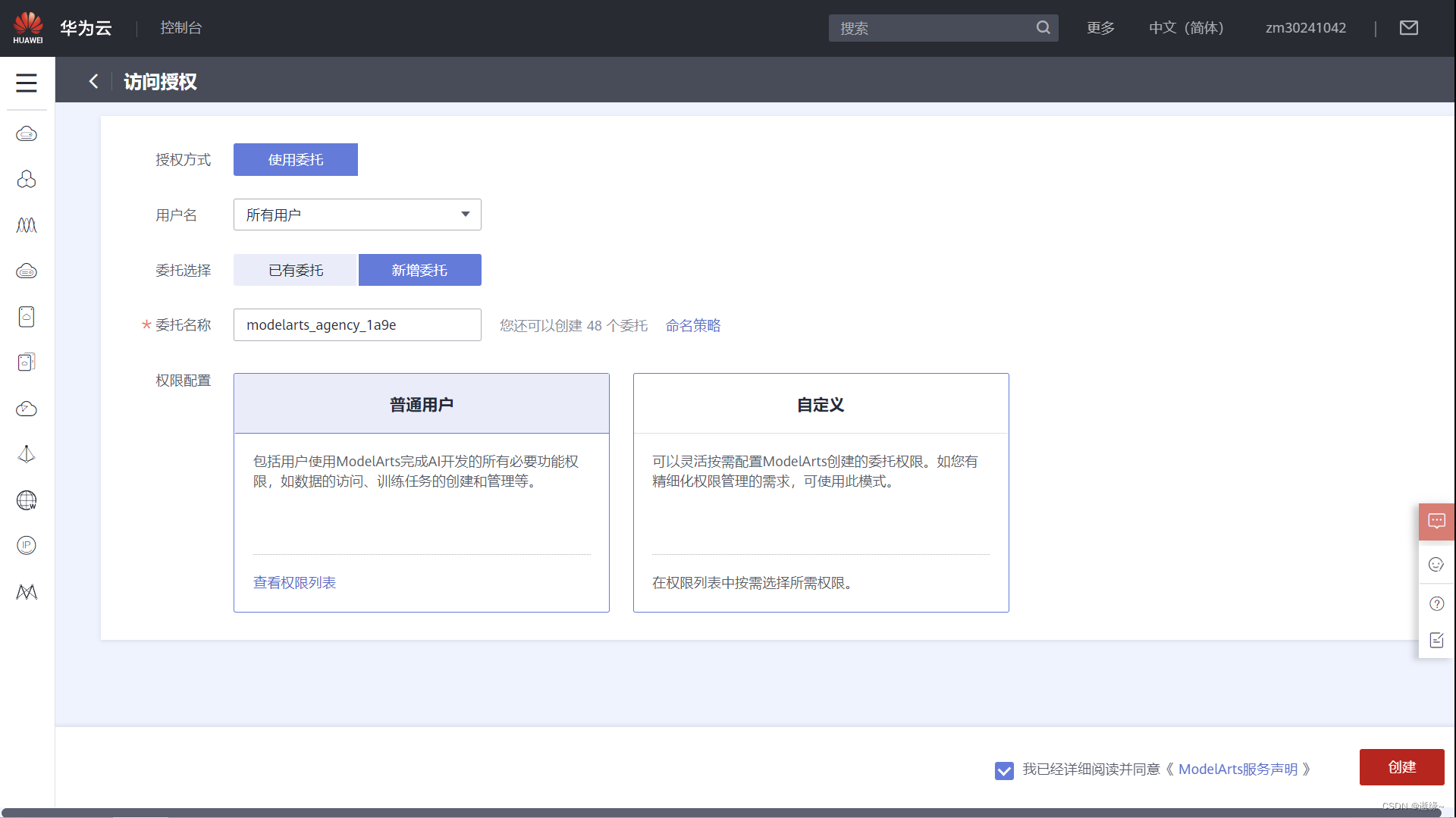Open the single cloud card sidebar icon
This screenshot has height=818, width=1456.
pos(27,316)
